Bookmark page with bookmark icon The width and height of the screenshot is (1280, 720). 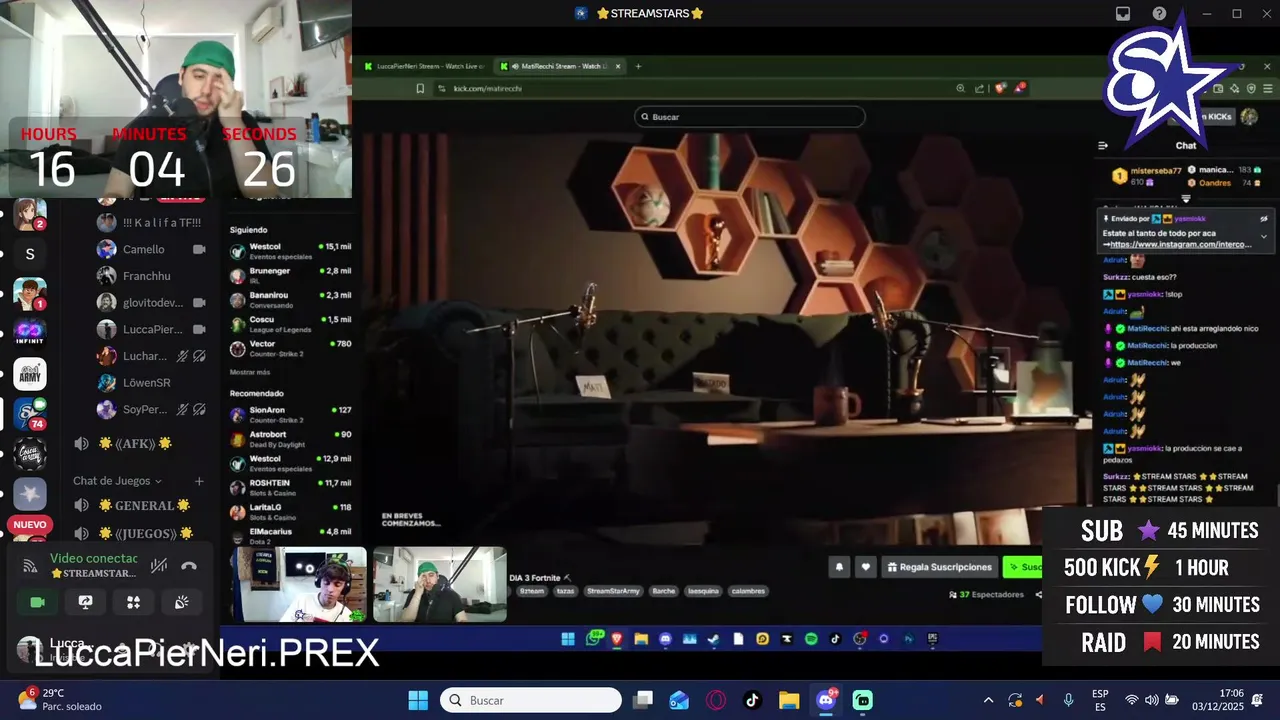421,88
